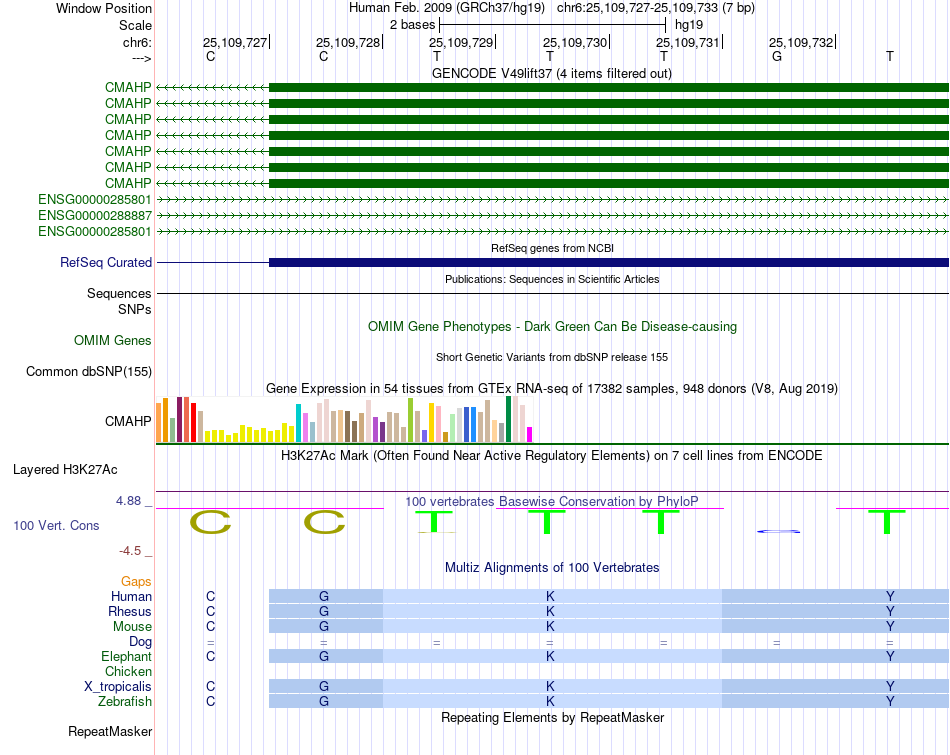The width and height of the screenshot is (950, 755).
Task: Click the K codon in the Mouse row
Action: (550, 626)
